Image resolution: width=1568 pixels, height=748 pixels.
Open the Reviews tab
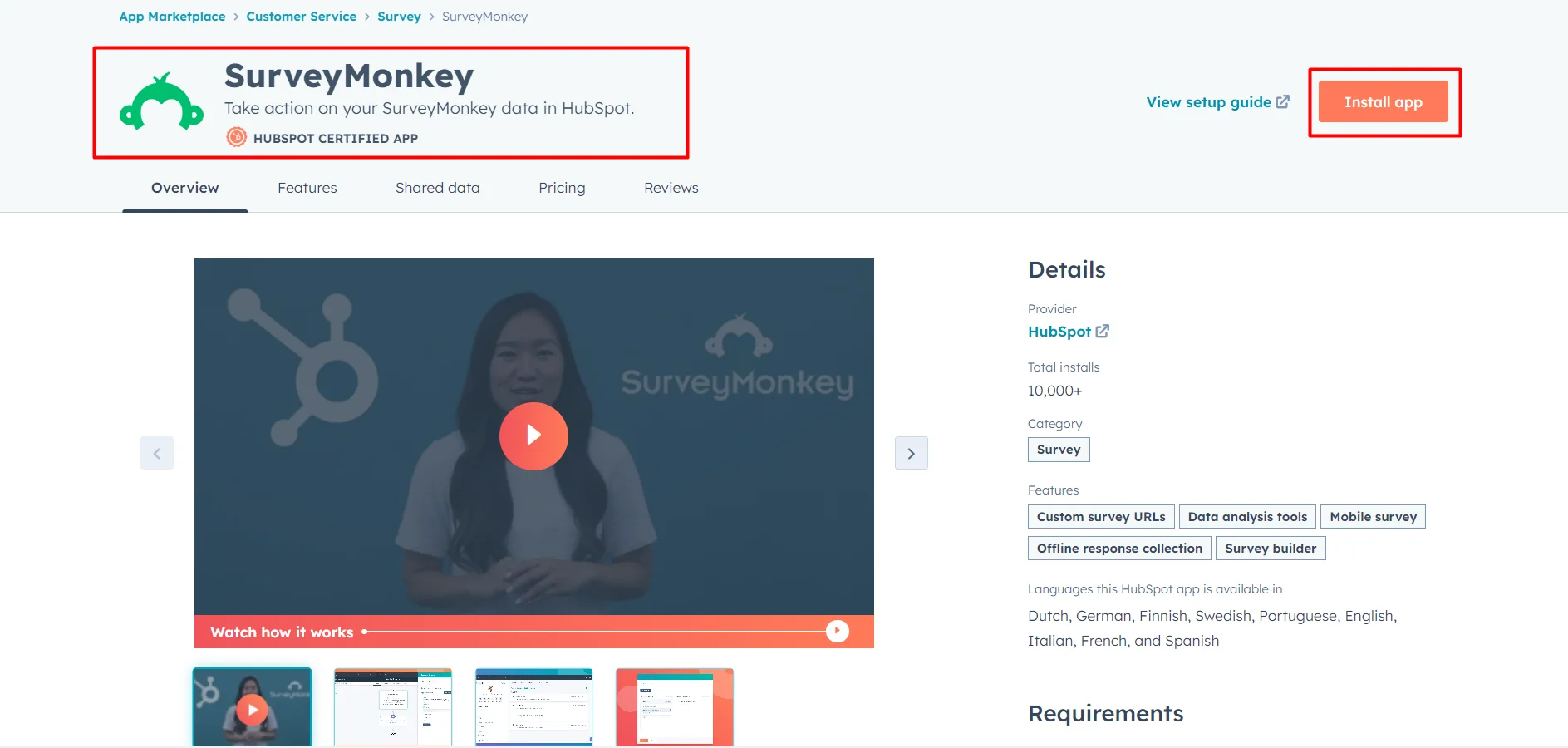pyautogui.click(x=671, y=188)
